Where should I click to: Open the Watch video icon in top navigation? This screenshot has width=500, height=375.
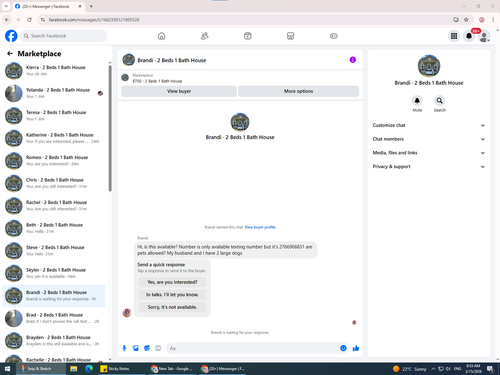247,36
